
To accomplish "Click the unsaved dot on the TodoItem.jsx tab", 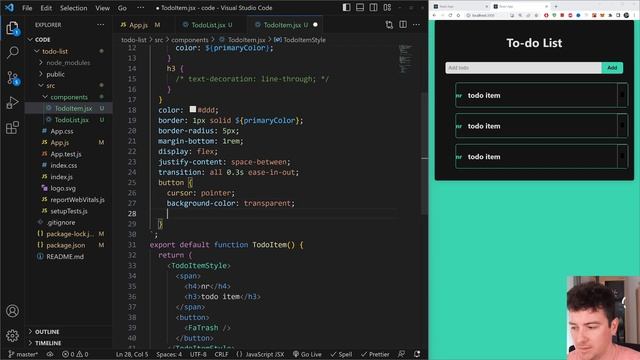I will pos(315,25).
